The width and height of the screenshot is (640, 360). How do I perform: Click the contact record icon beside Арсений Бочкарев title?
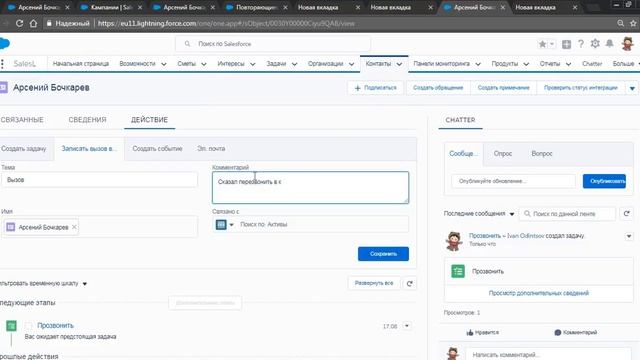point(4,87)
